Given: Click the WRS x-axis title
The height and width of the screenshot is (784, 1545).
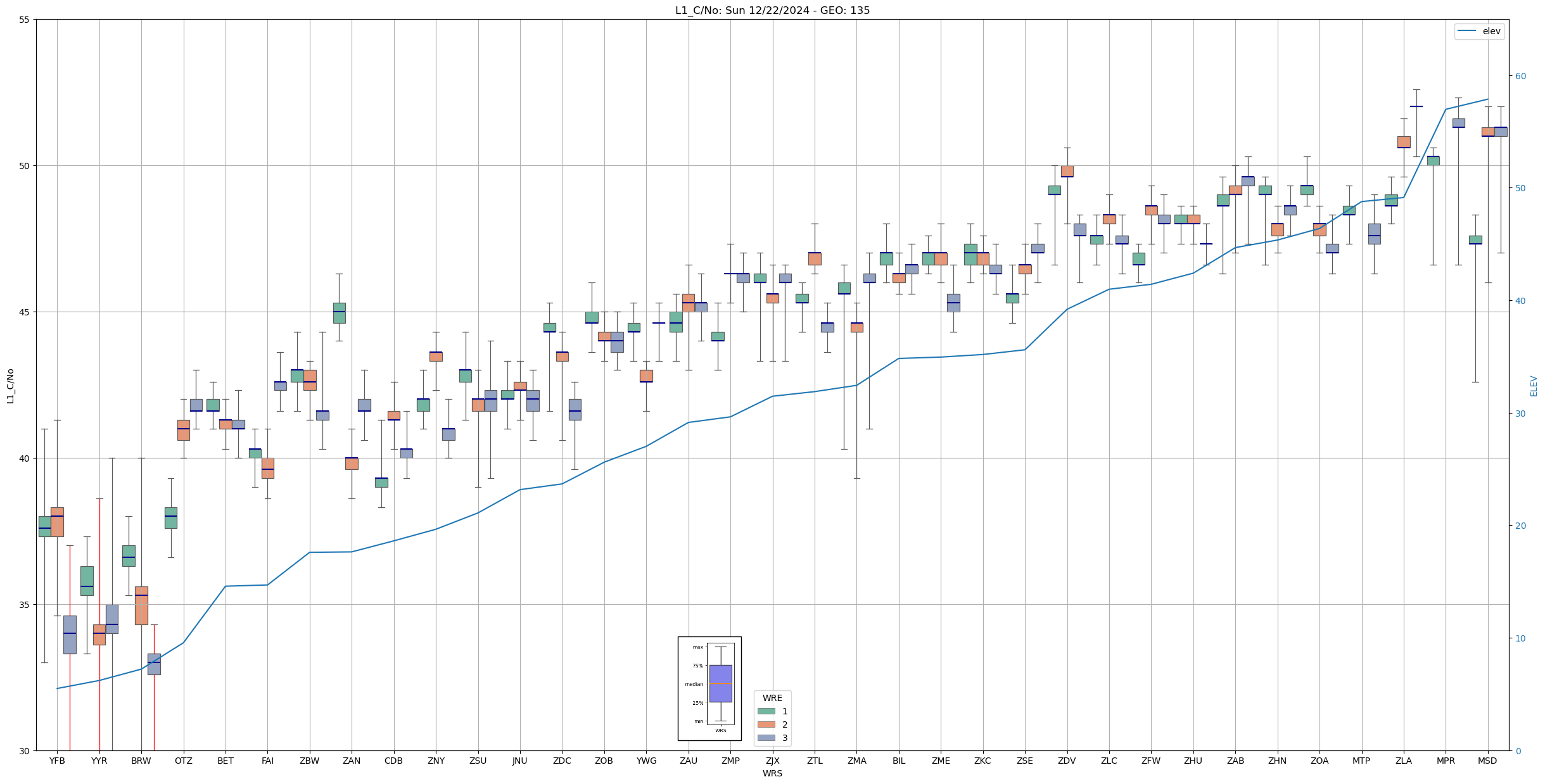Looking at the screenshot, I should 772,773.
